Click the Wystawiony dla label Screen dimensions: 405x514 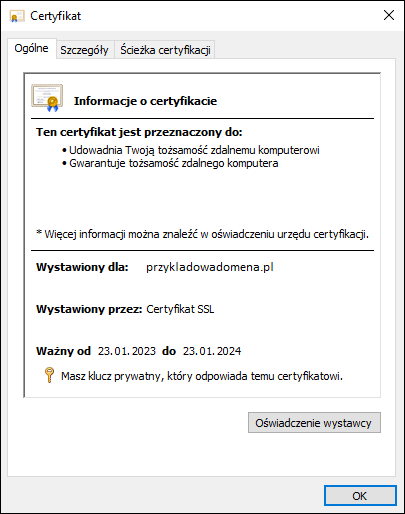pos(82,267)
